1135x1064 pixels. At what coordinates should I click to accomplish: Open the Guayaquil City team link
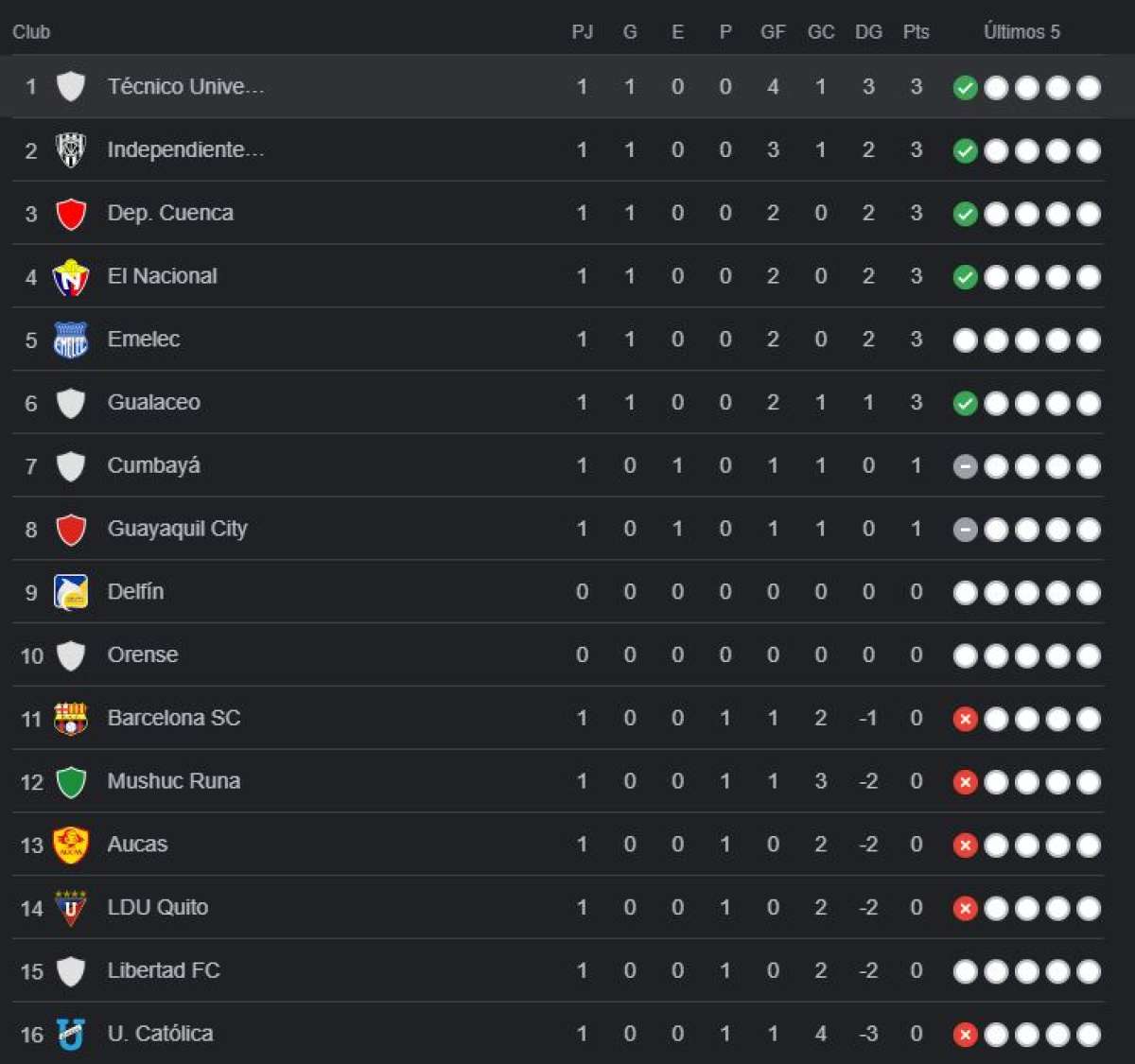[178, 529]
